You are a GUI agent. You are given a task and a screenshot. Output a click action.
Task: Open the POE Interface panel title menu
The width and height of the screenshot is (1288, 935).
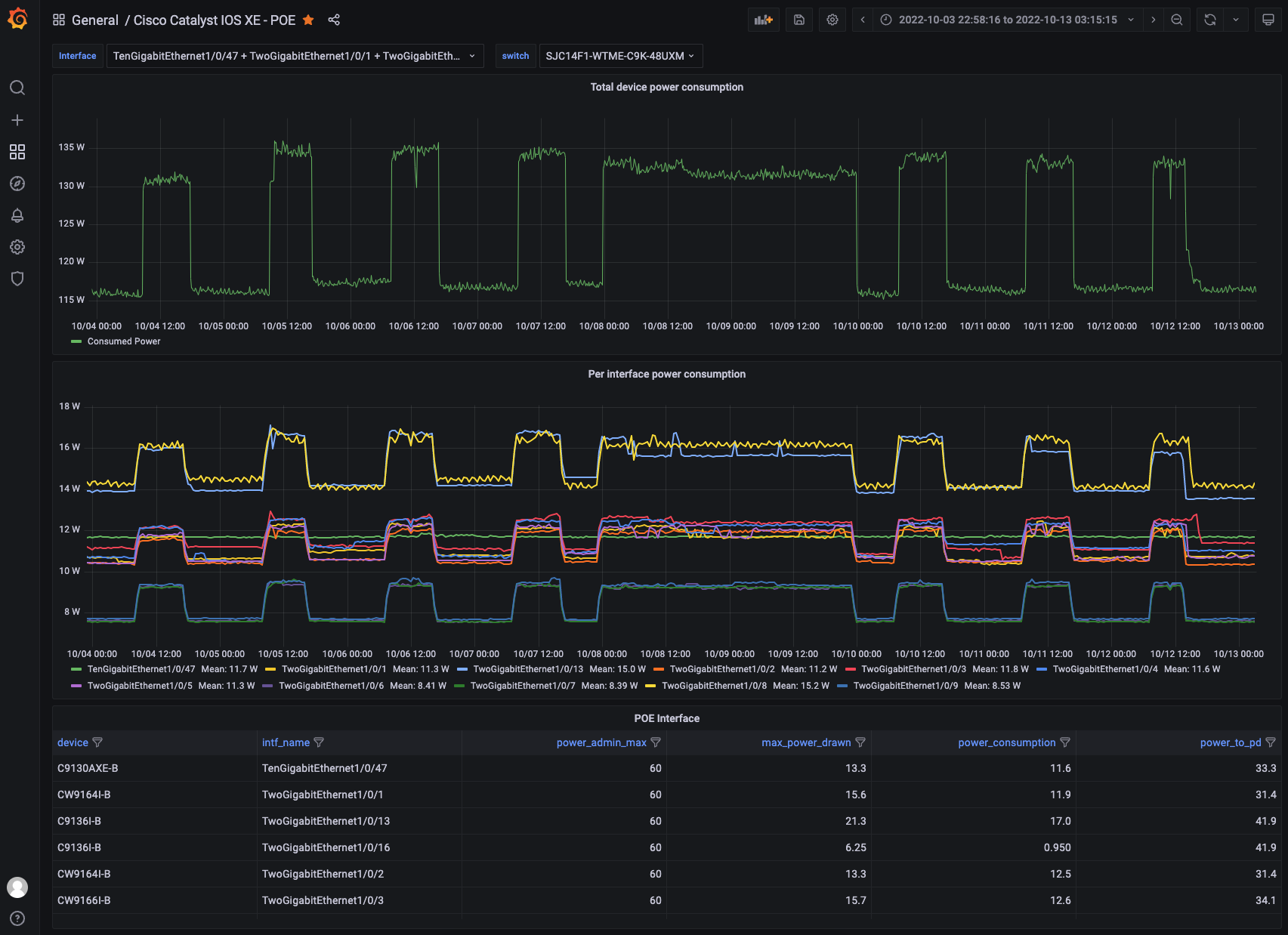tap(666, 718)
